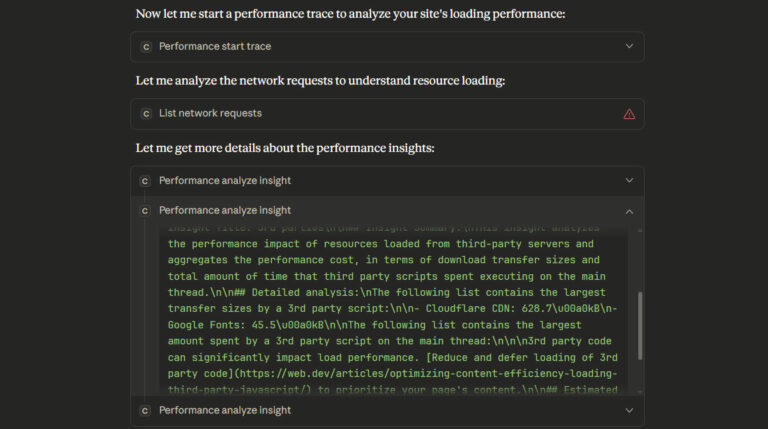Viewport: 768px width, 429px height.
Task: Click the icon beside List network requests
Action: pos(146,114)
